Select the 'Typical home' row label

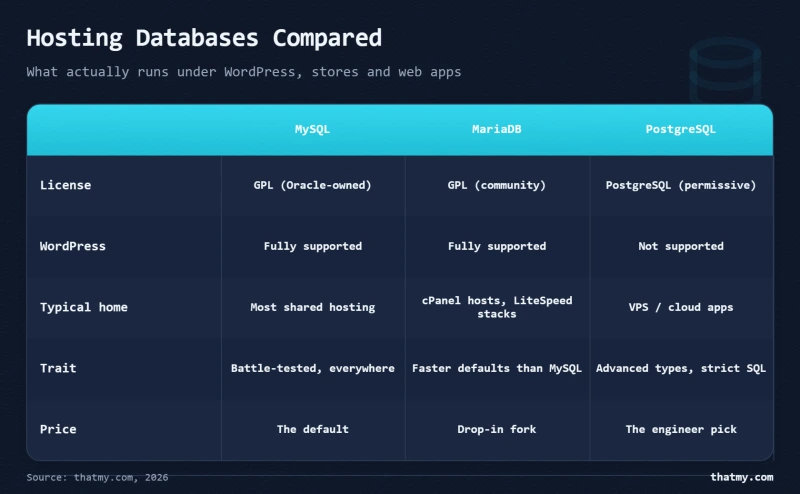[84, 307]
